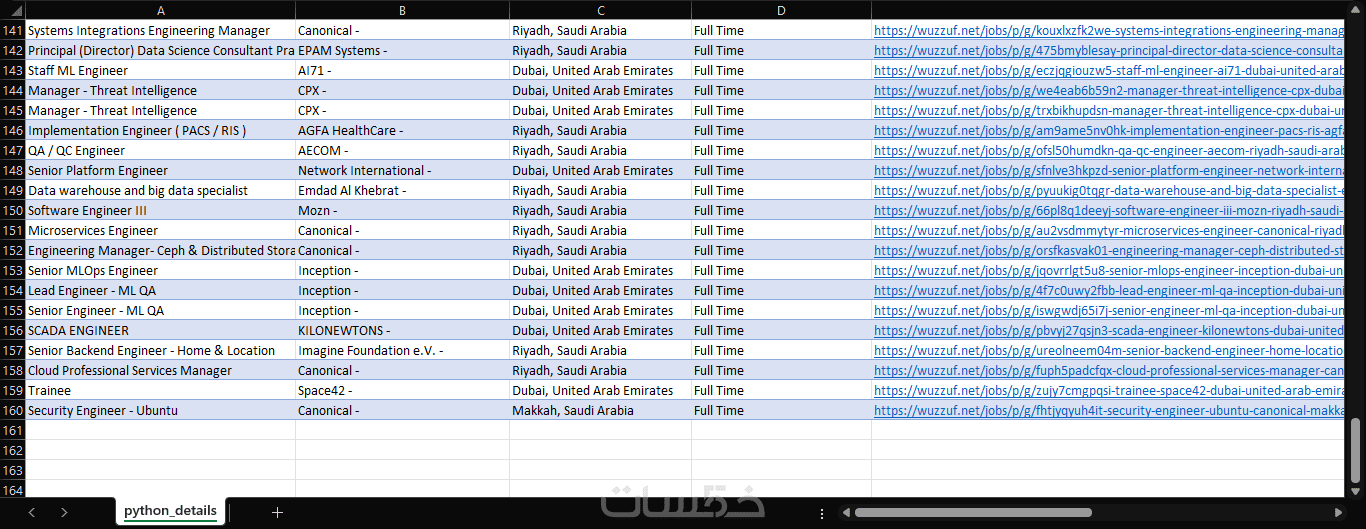The width and height of the screenshot is (1366, 529).
Task: Open the principal-director-data-science wuzzuf link
Action: [1109, 50]
